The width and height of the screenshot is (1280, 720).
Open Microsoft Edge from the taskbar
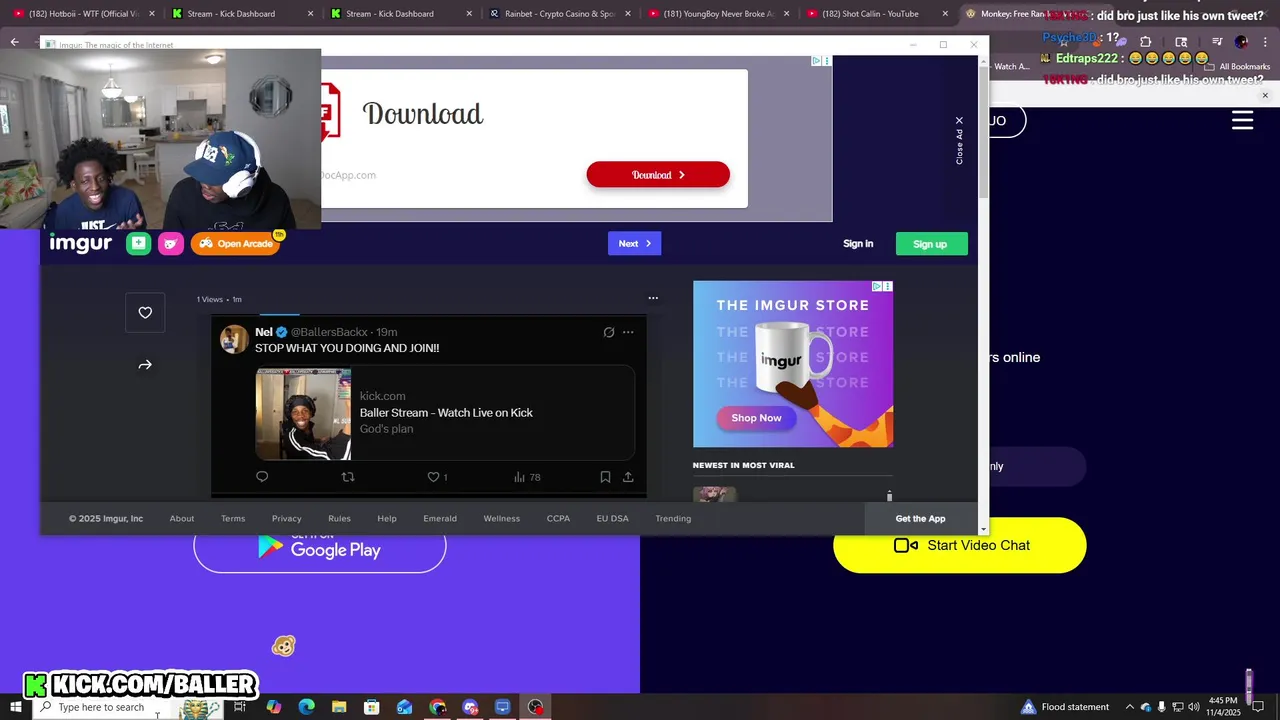[x=306, y=707]
